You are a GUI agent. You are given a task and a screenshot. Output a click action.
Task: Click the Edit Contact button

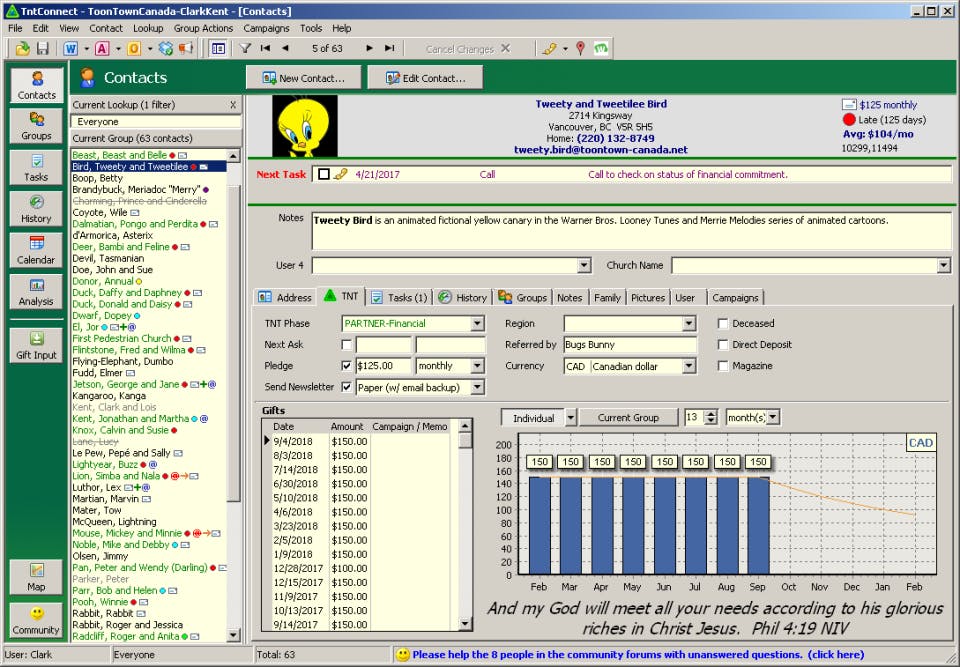(x=425, y=78)
